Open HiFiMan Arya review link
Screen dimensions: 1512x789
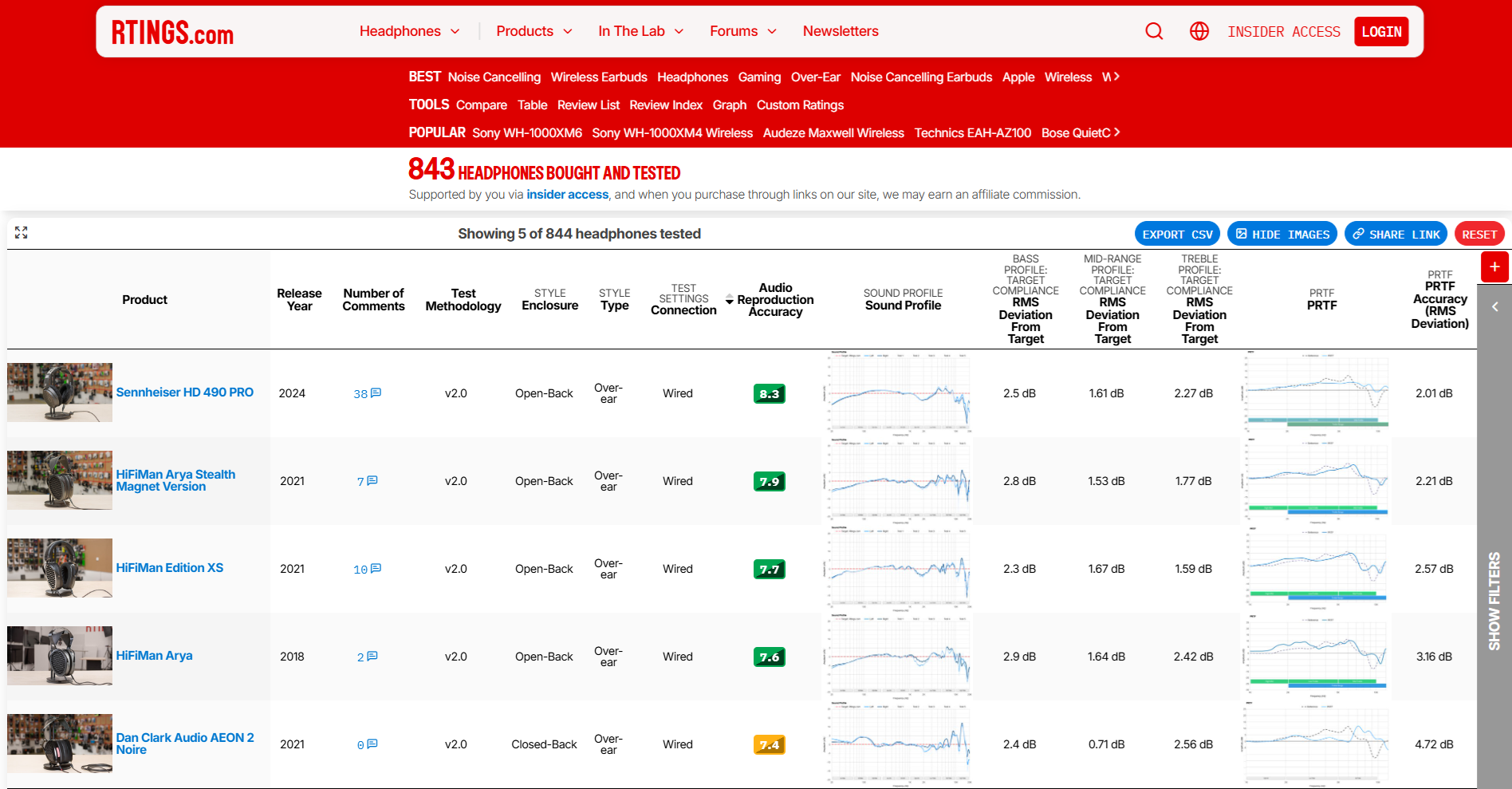tap(155, 656)
